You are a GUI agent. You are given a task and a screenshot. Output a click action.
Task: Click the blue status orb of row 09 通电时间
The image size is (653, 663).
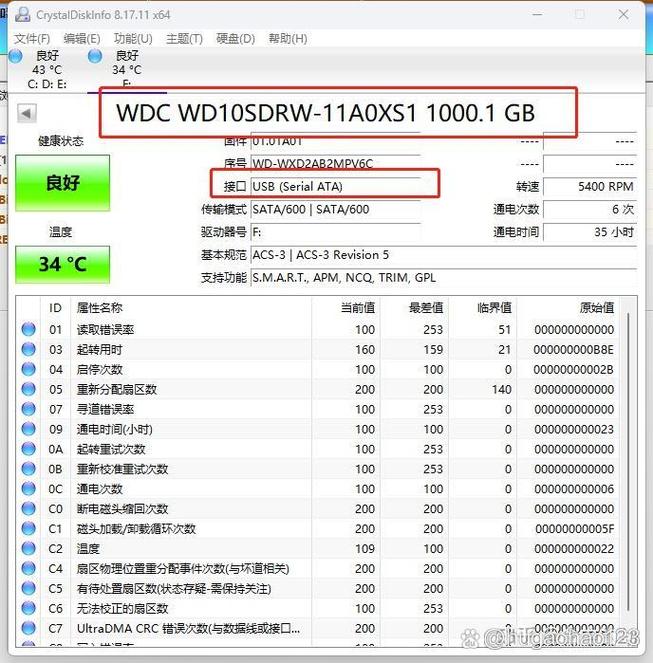click(28, 428)
